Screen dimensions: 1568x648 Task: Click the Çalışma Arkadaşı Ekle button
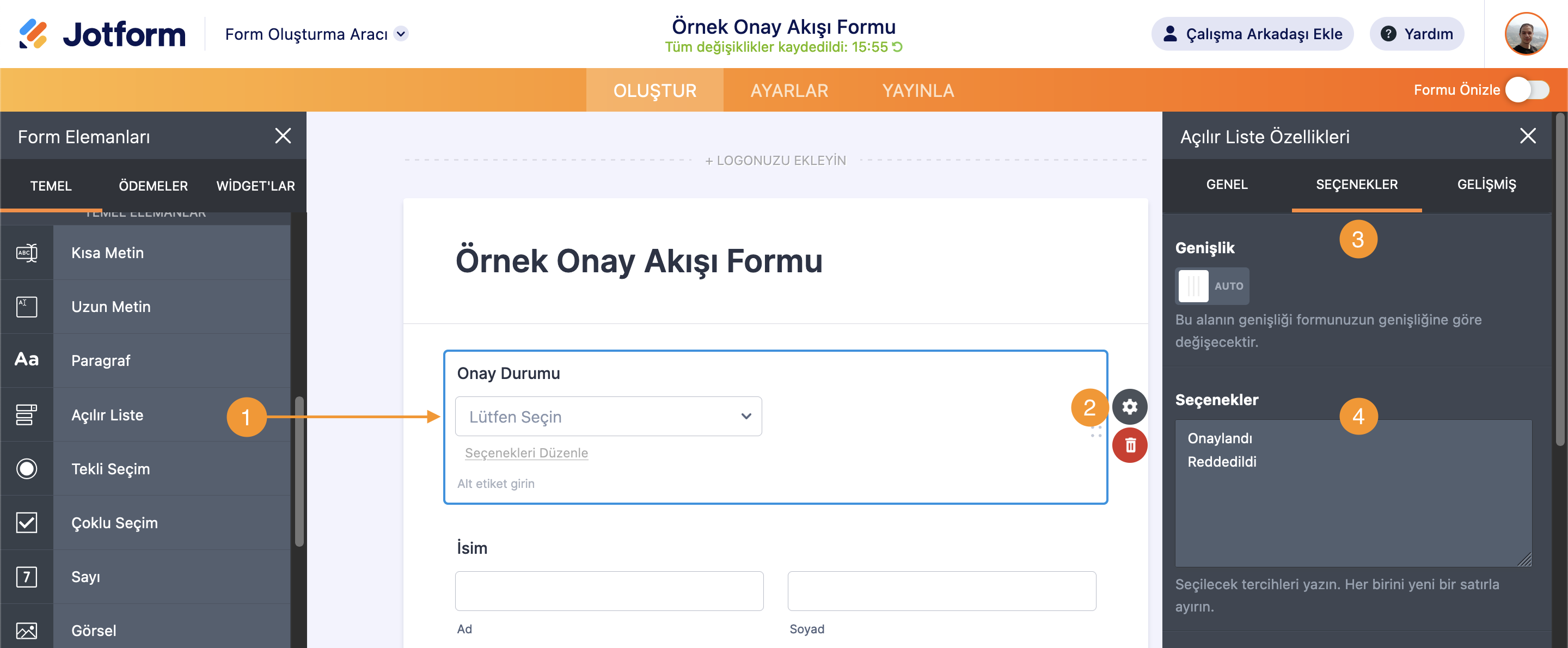tap(1252, 34)
